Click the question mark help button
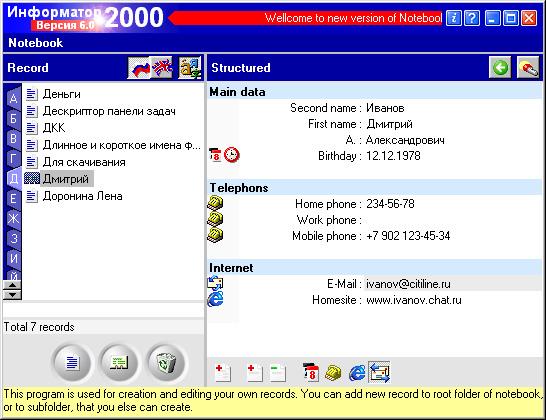This screenshot has width=546, height=420. click(472, 18)
